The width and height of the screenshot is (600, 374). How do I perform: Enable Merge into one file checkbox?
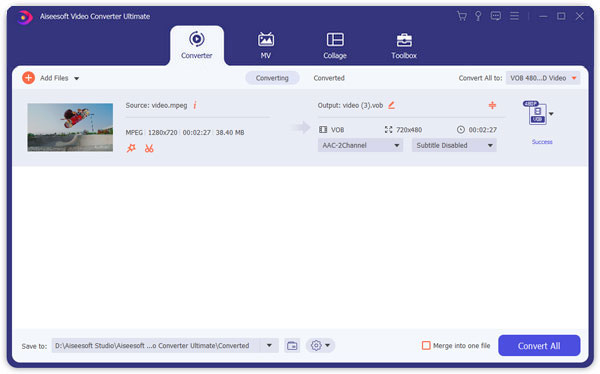(x=426, y=346)
